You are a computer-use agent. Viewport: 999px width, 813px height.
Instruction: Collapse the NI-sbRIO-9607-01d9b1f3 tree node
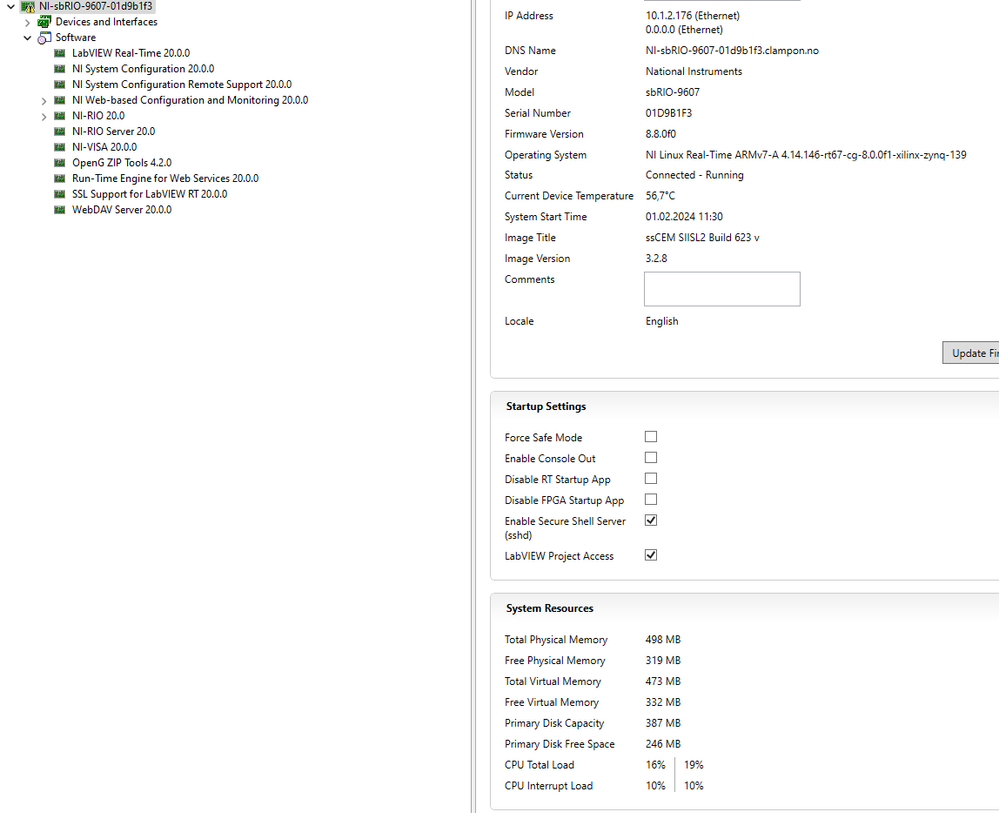11,6
